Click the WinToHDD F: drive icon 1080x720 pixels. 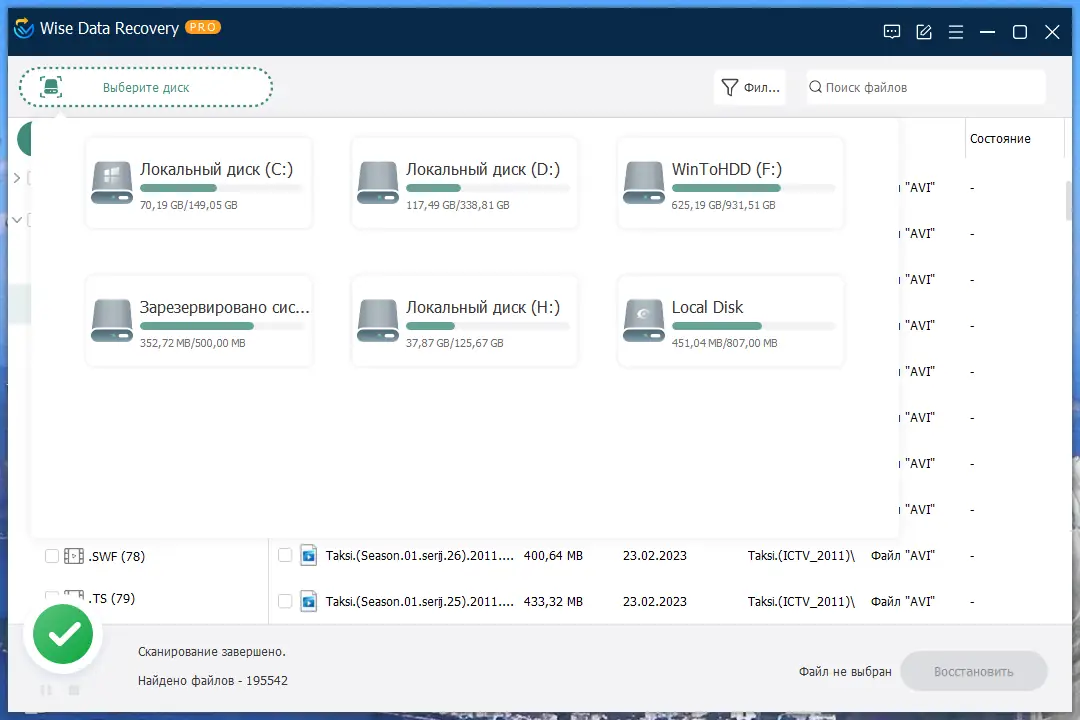point(643,183)
